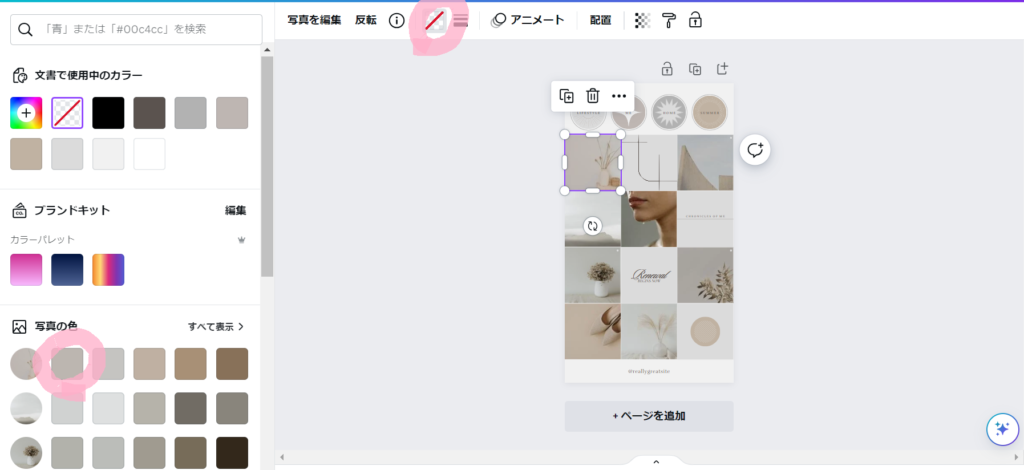Click the search magnifier icon

(26, 29)
